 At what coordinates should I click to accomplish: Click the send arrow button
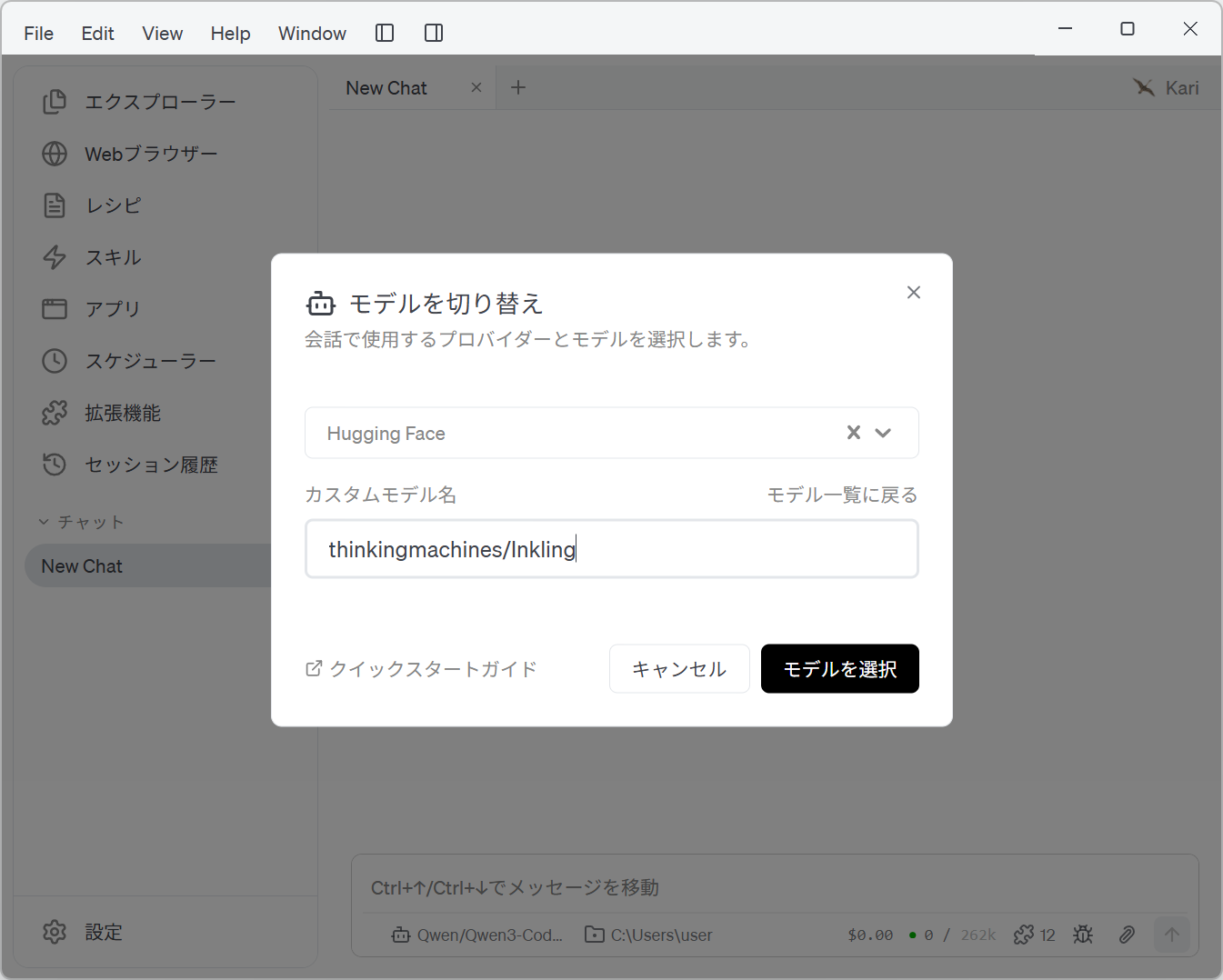[x=1172, y=935]
